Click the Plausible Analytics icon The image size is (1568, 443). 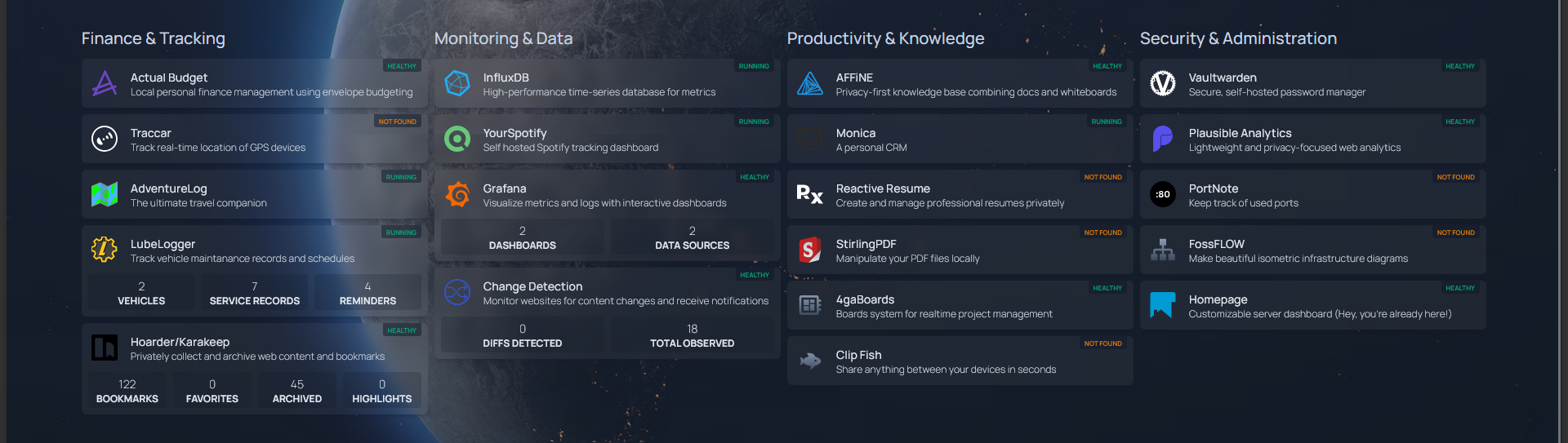pyautogui.click(x=1163, y=139)
